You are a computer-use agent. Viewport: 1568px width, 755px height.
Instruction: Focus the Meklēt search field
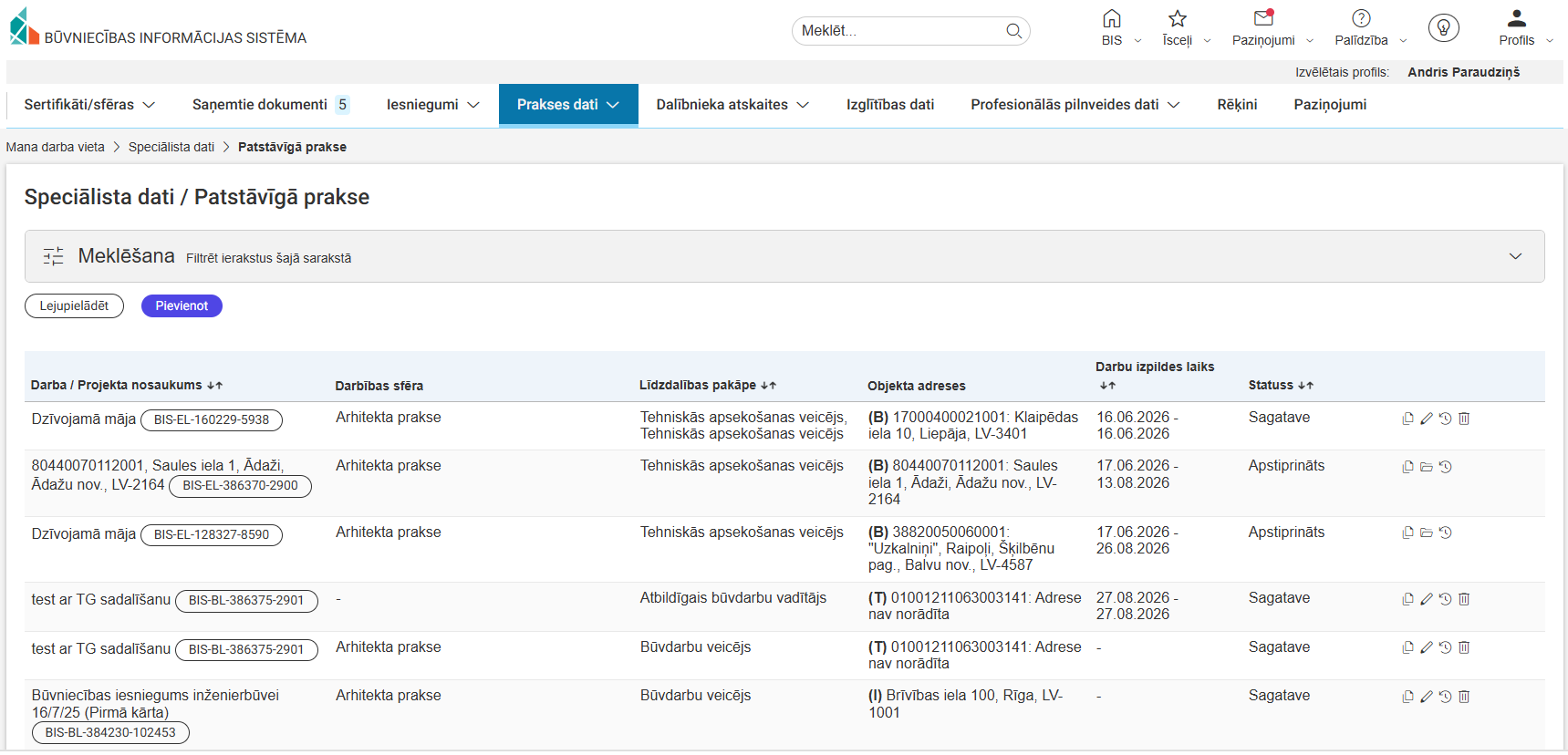[x=898, y=31]
